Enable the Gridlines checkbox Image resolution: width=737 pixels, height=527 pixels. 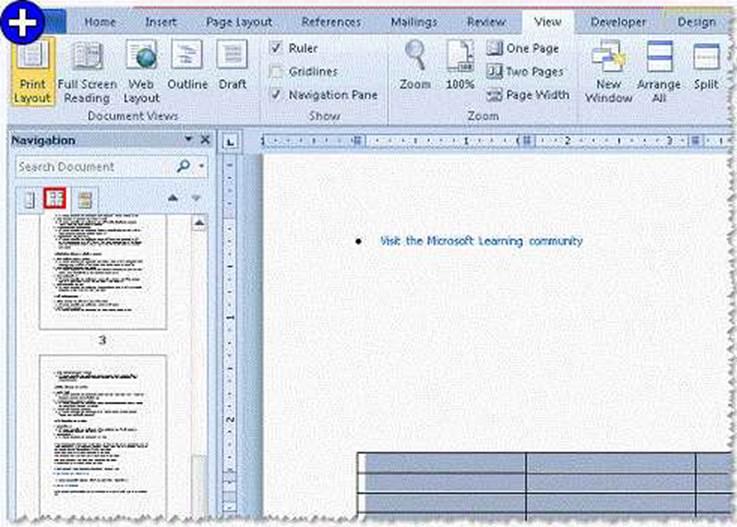pyautogui.click(x=276, y=72)
